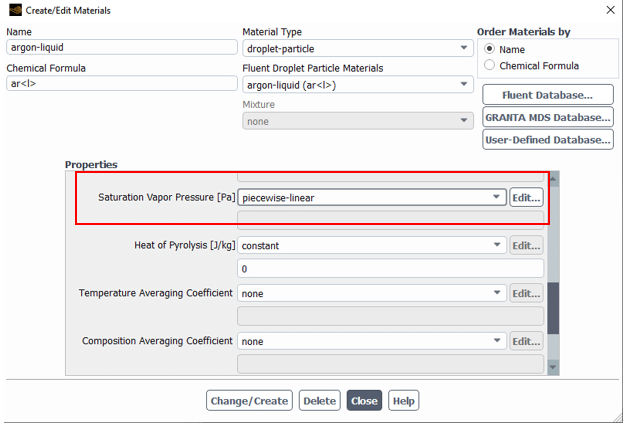This screenshot has height=425, width=626.
Task: Click the Heat of Pyrolysis value field
Action: point(390,269)
